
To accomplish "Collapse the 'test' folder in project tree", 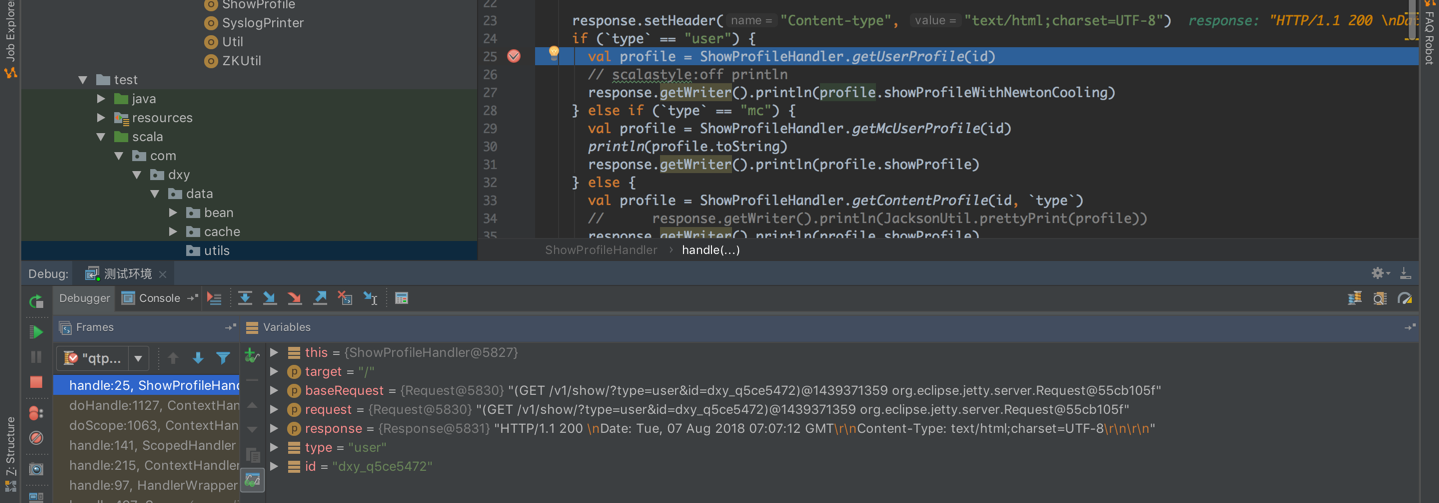I will [x=83, y=80].
